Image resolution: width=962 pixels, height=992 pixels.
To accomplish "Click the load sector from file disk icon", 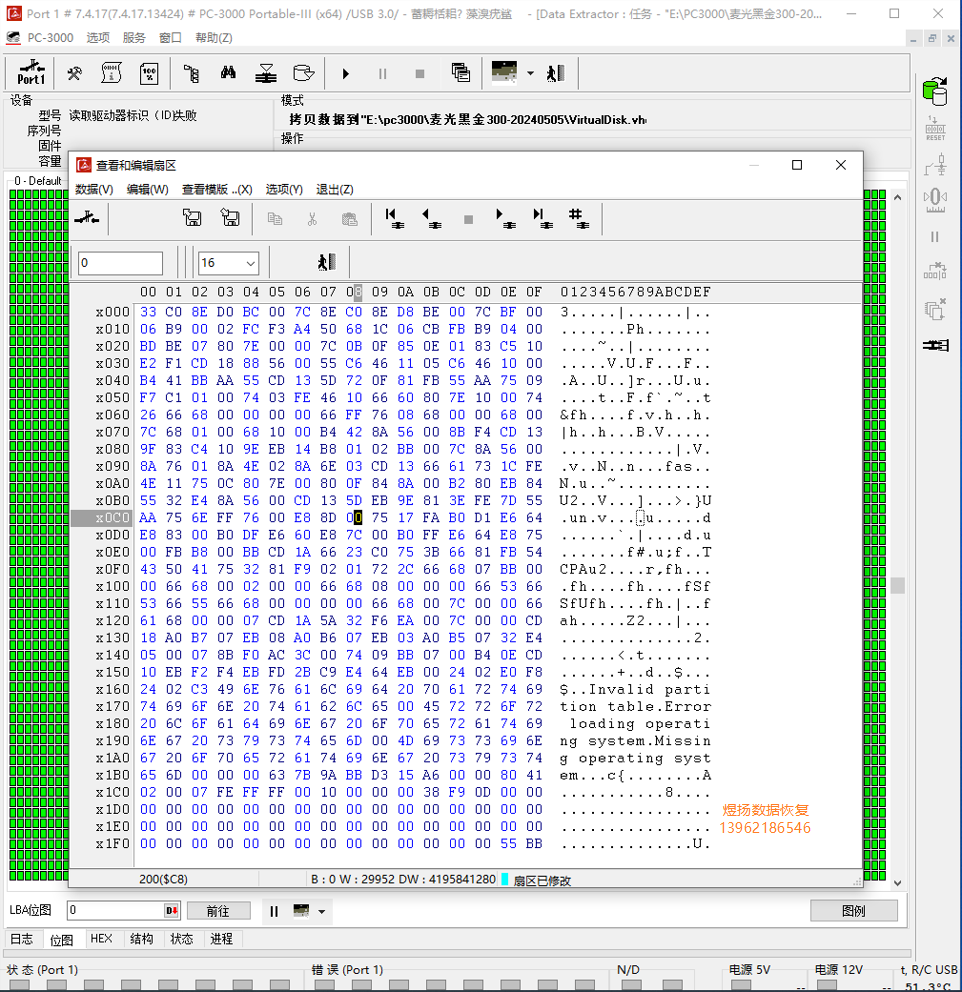I will coord(192,218).
